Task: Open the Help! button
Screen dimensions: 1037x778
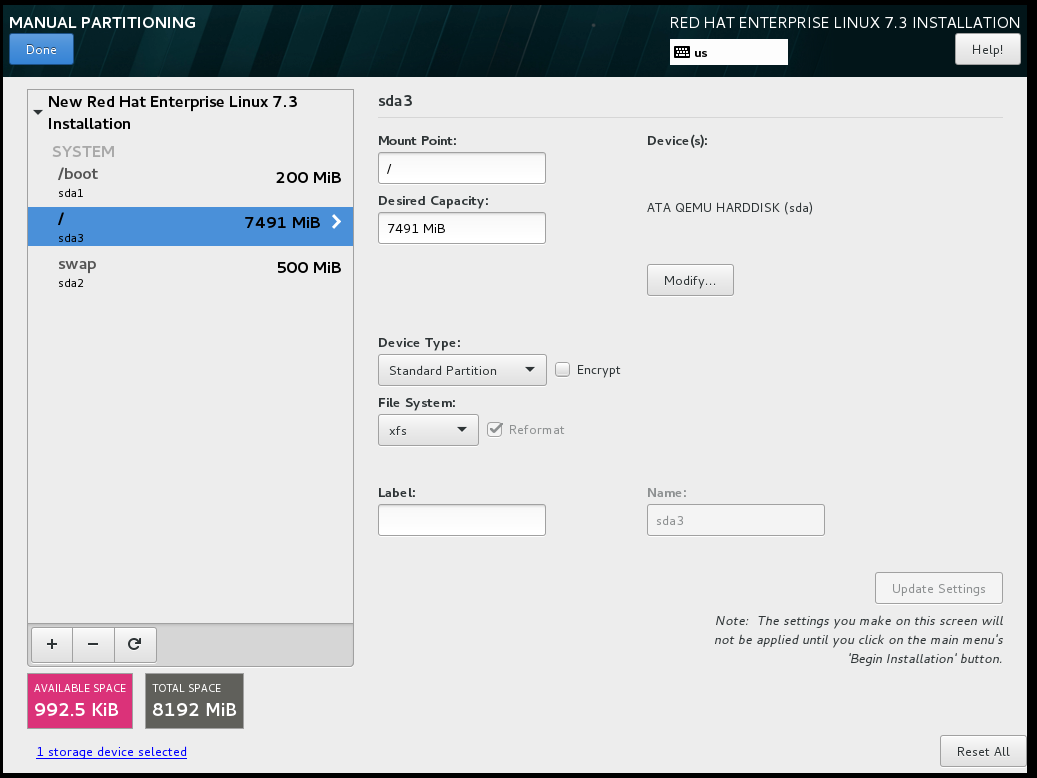Action: [x=987, y=50]
